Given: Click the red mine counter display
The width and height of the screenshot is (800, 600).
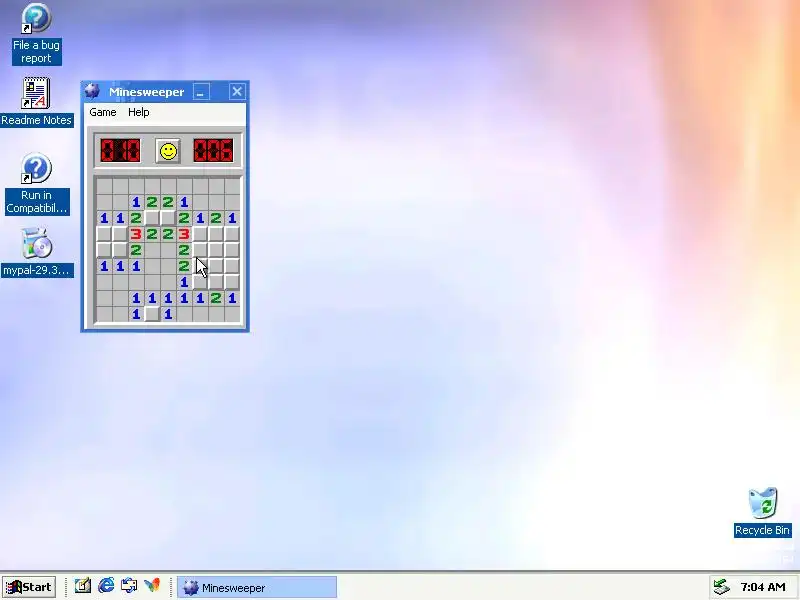Looking at the screenshot, I should pos(120,151).
